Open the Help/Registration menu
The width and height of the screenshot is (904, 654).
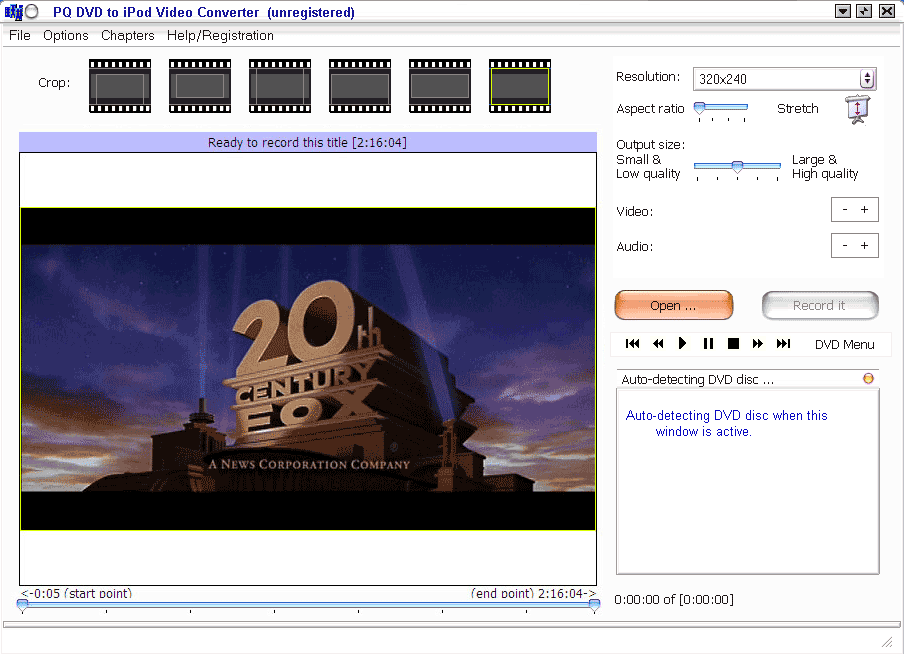click(220, 35)
